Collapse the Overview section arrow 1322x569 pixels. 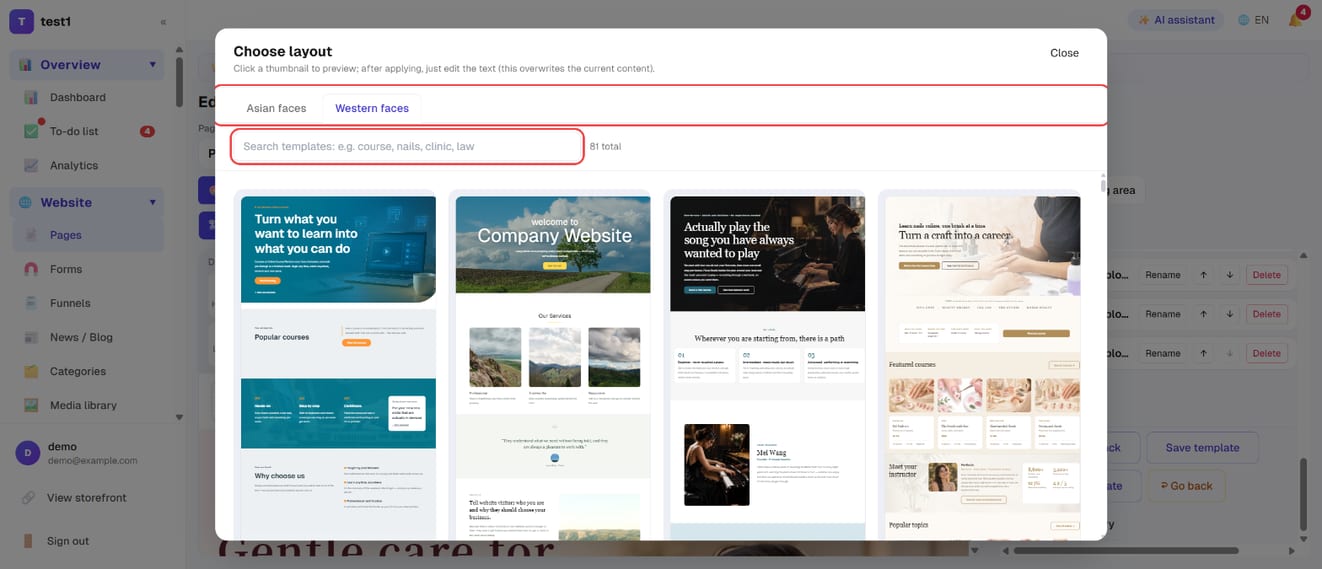tap(153, 65)
